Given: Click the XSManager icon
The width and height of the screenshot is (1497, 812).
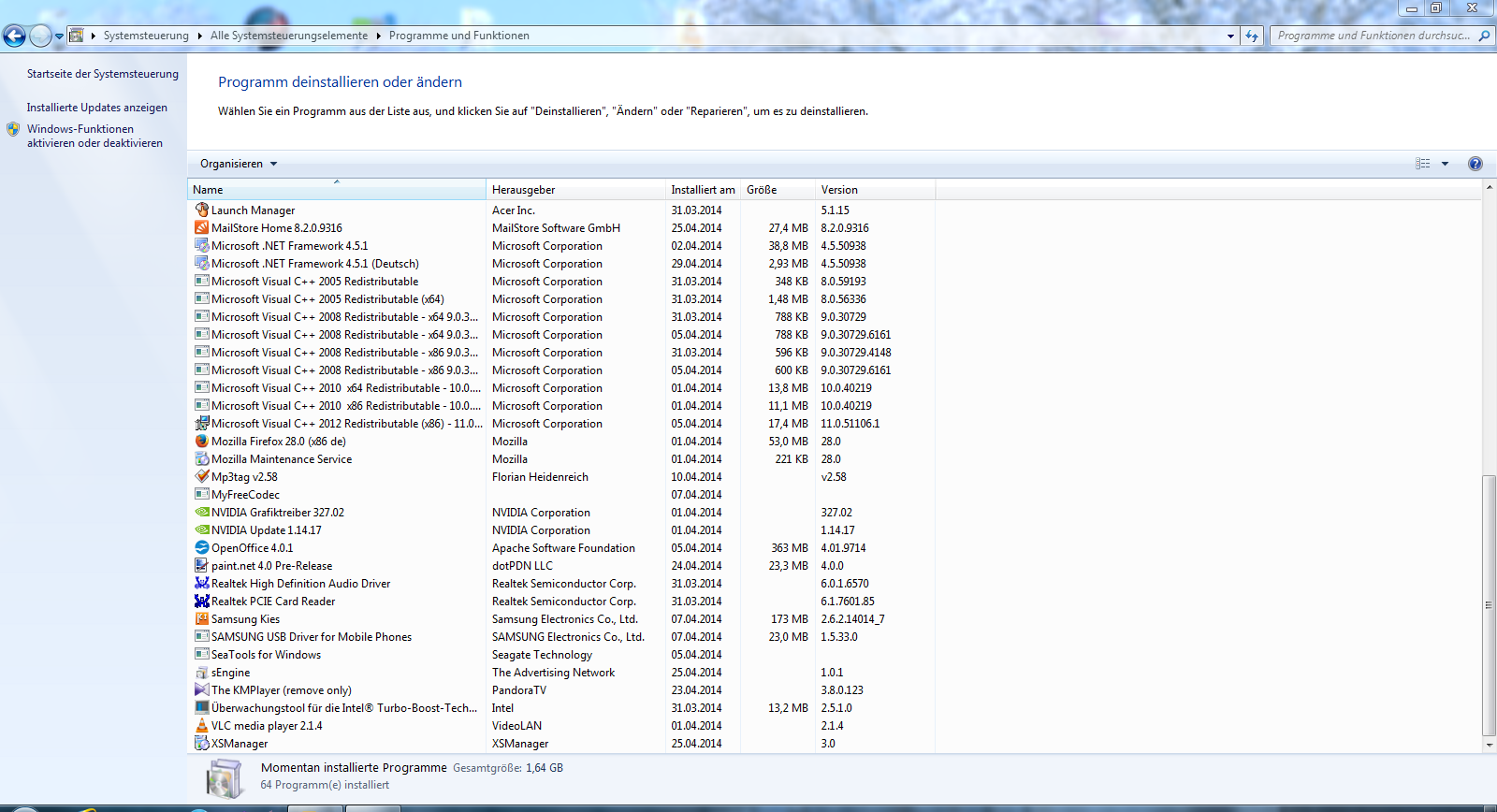Looking at the screenshot, I should 202,743.
